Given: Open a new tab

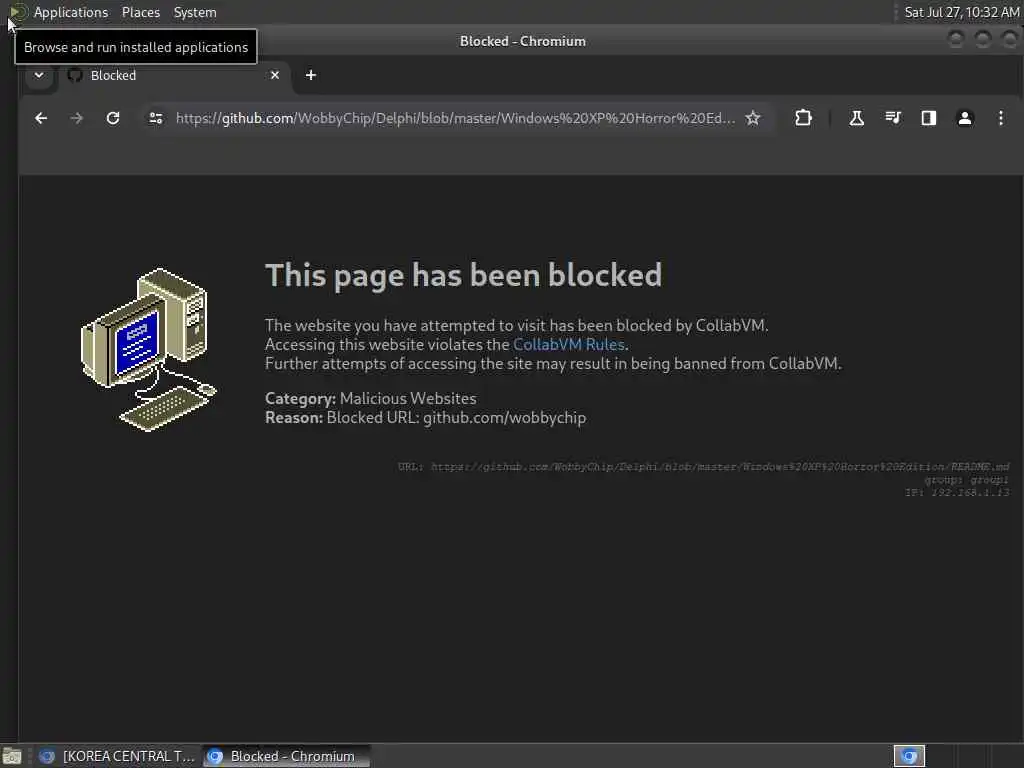Looking at the screenshot, I should click(311, 75).
